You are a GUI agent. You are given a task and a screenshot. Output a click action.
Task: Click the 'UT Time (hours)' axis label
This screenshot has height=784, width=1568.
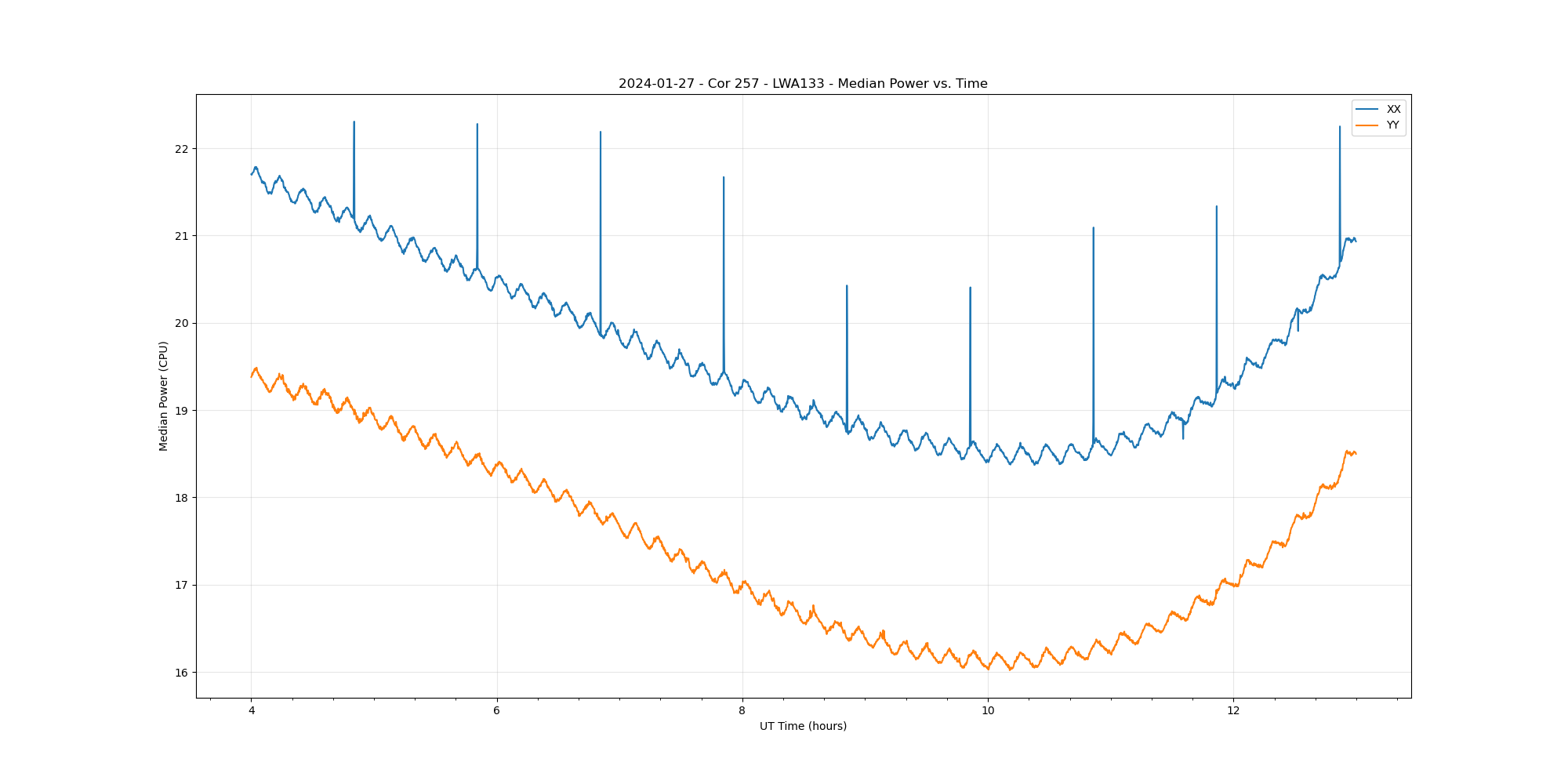point(803,726)
